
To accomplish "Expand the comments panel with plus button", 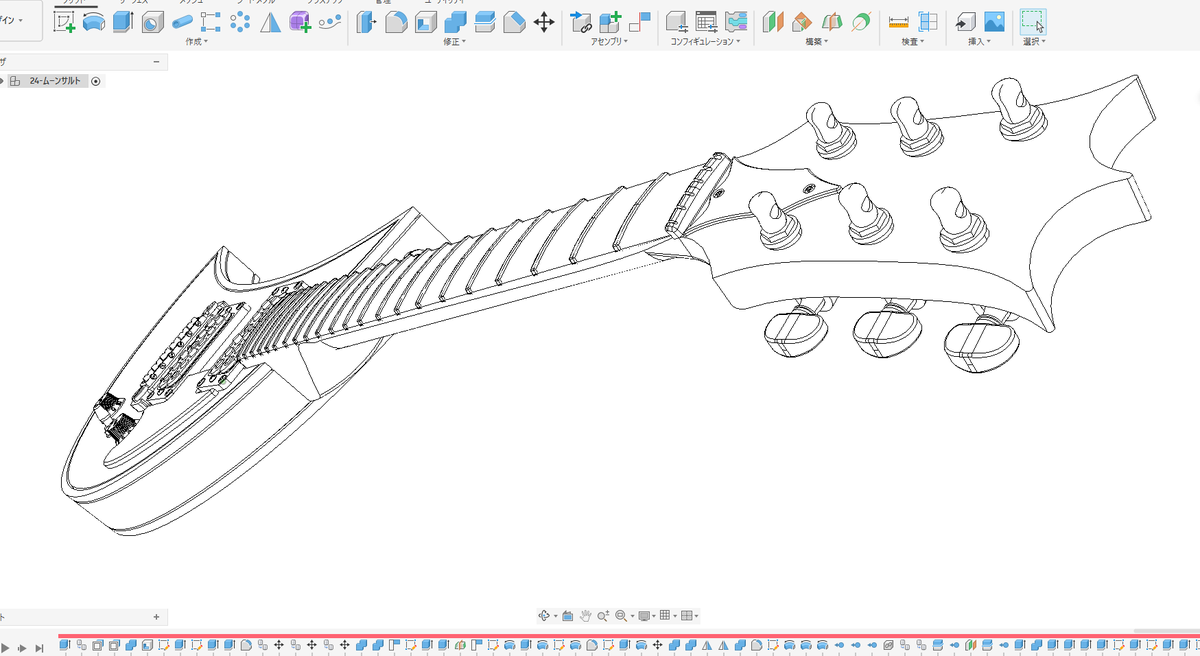I will (156, 617).
